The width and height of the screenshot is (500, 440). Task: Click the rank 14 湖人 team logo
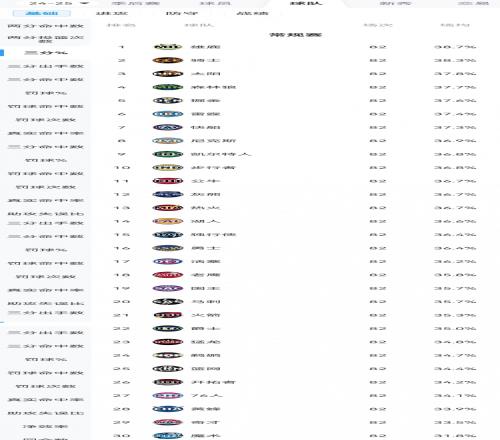(x=168, y=221)
